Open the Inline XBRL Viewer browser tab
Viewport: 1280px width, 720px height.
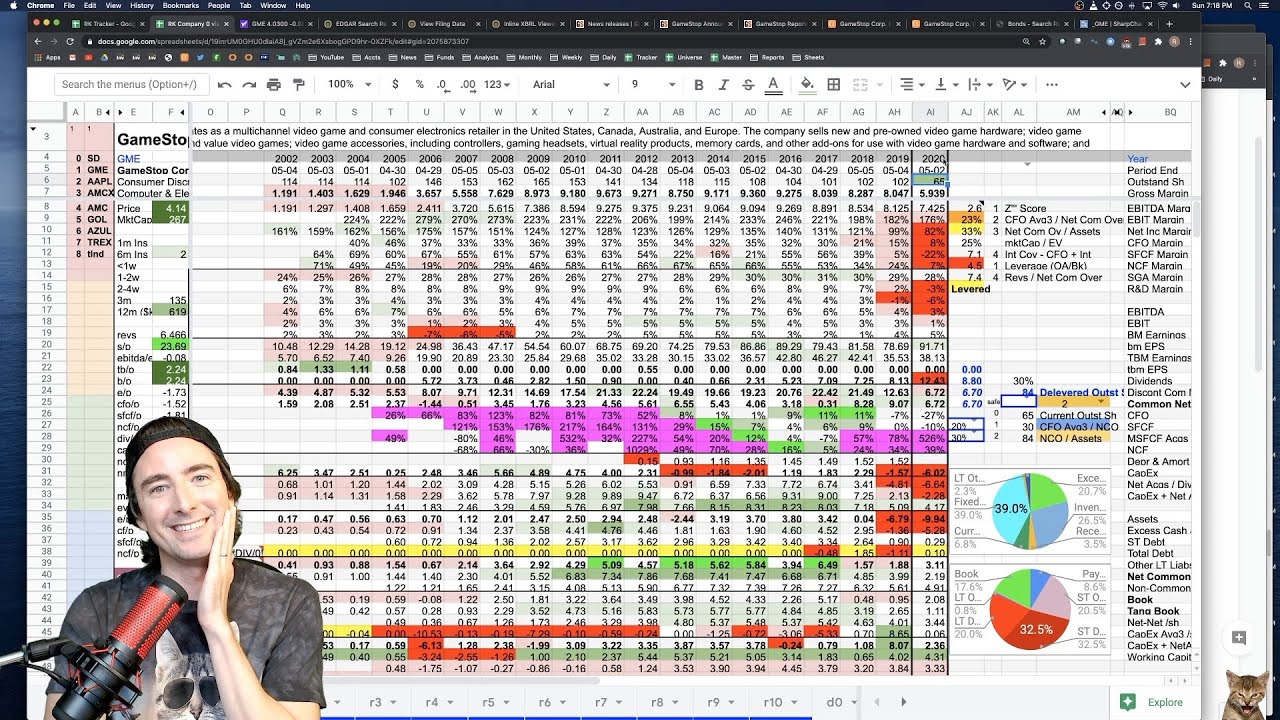click(x=527, y=23)
